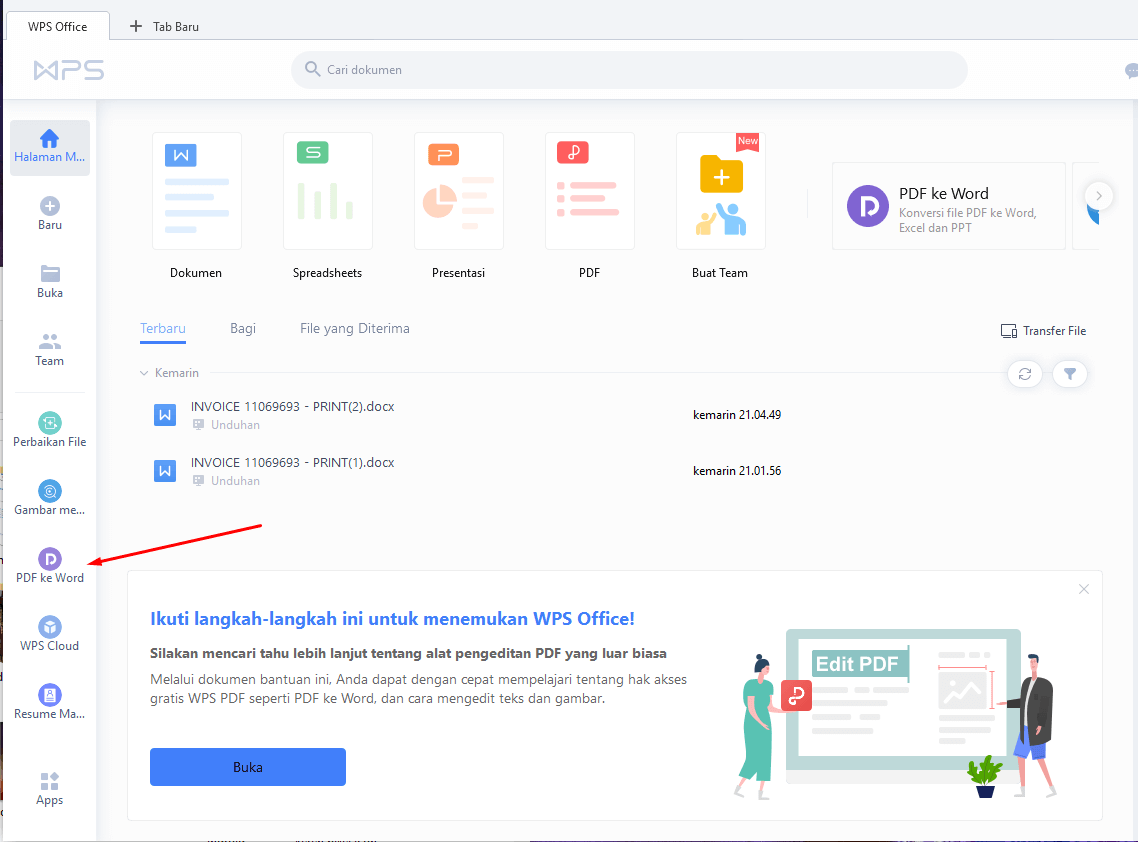1138x842 pixels.
Task: Switch to the File yang Diterima tab
Action: coord(354,329)
